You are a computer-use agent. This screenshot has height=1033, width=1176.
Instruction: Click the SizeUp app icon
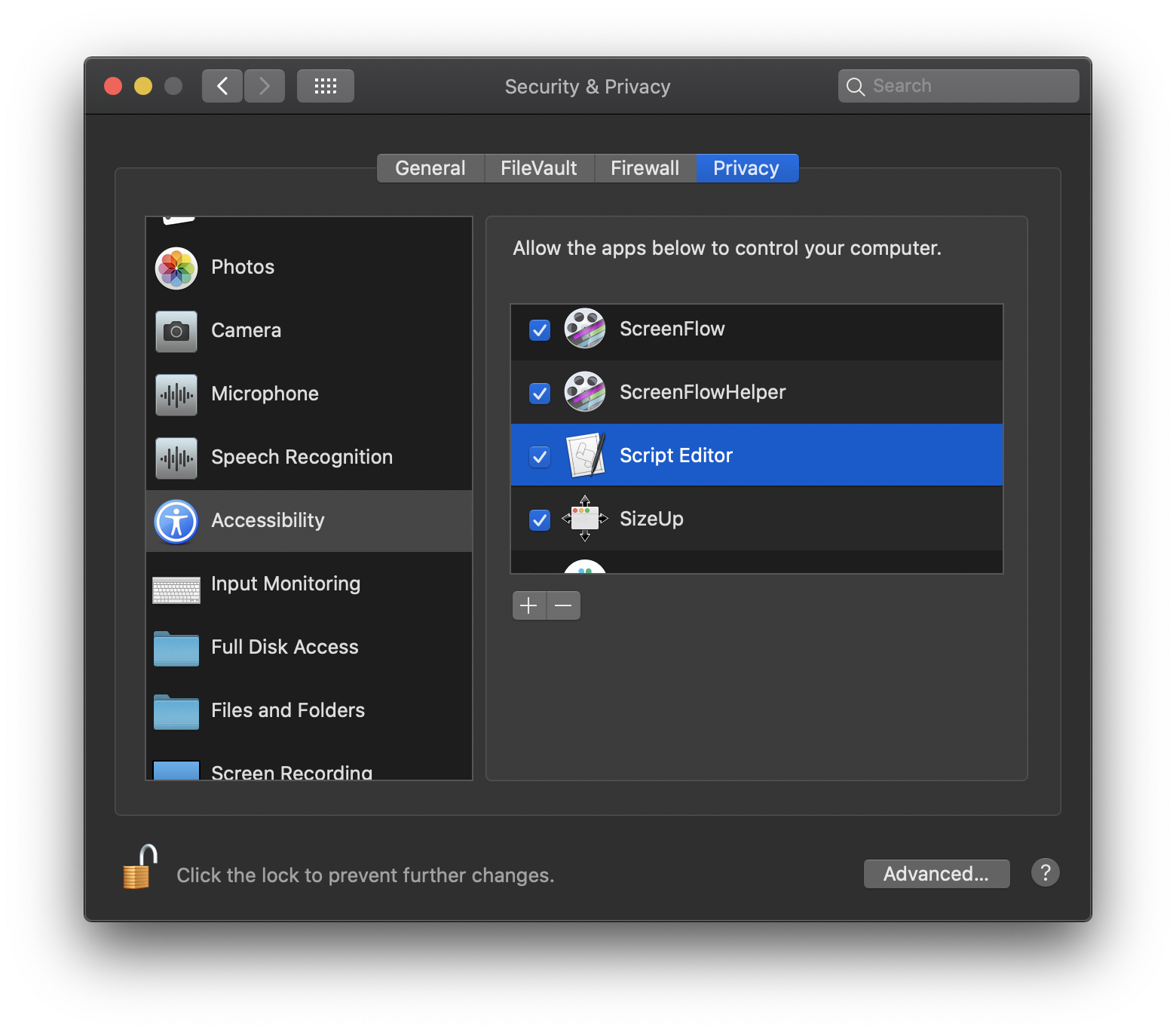tap(585, 519)
